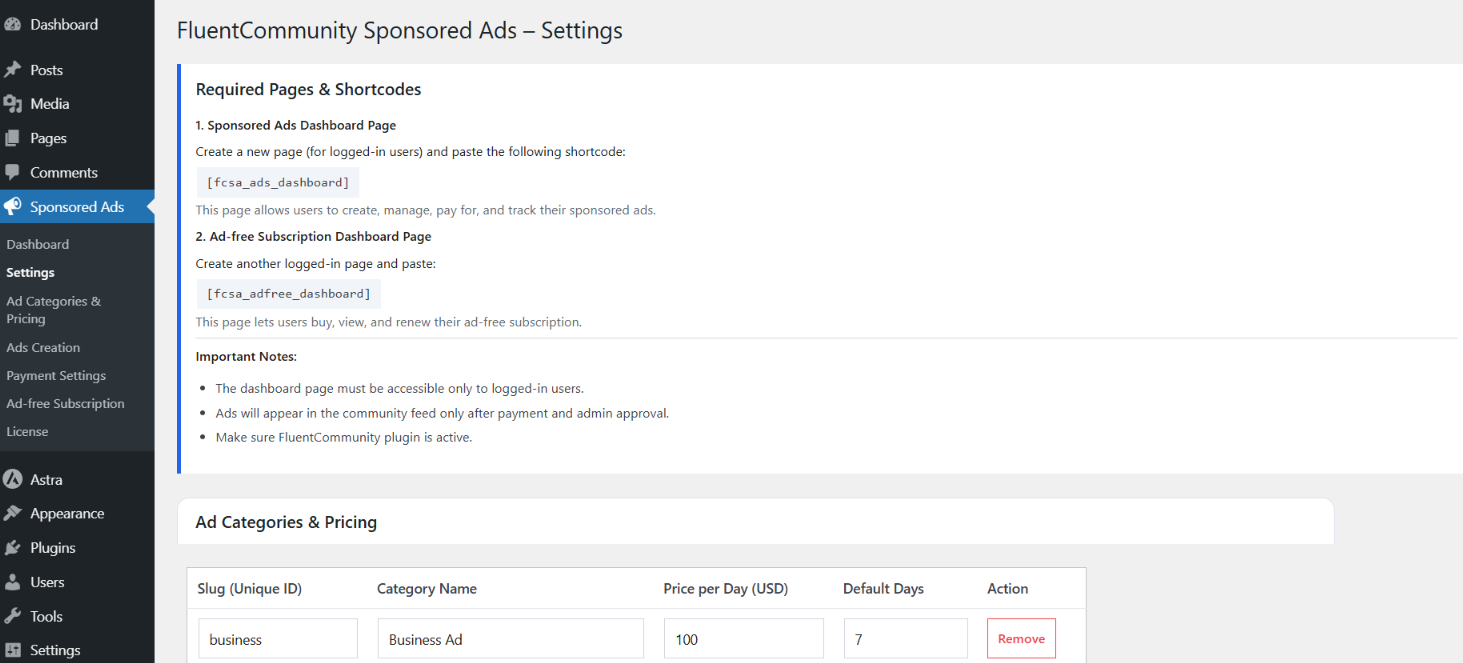The image size is (1463, 663).
Task: Open the Pages menu item
Action: (x=48, y=138)
